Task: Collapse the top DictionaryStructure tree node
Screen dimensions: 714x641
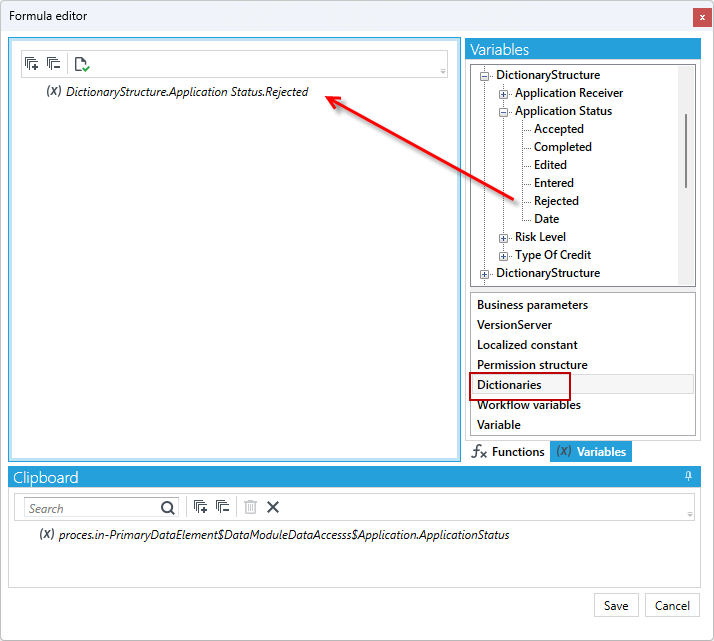Action: pos(484,76)
